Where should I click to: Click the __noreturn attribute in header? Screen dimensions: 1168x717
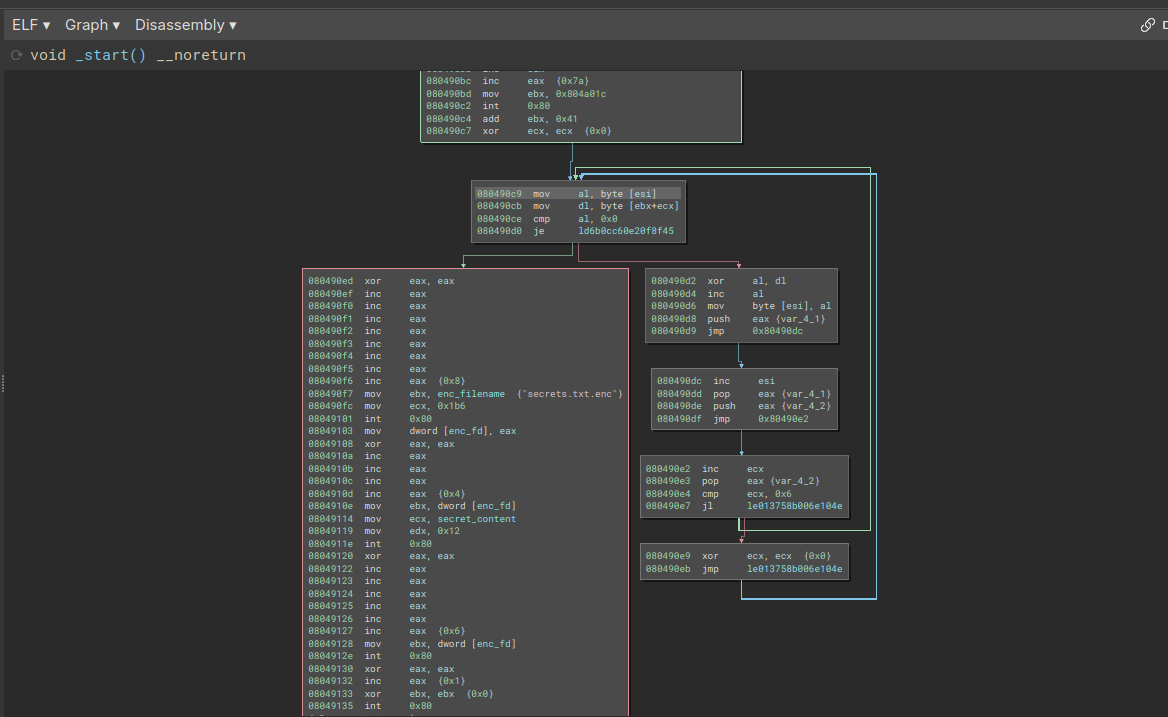click(201, 55)
